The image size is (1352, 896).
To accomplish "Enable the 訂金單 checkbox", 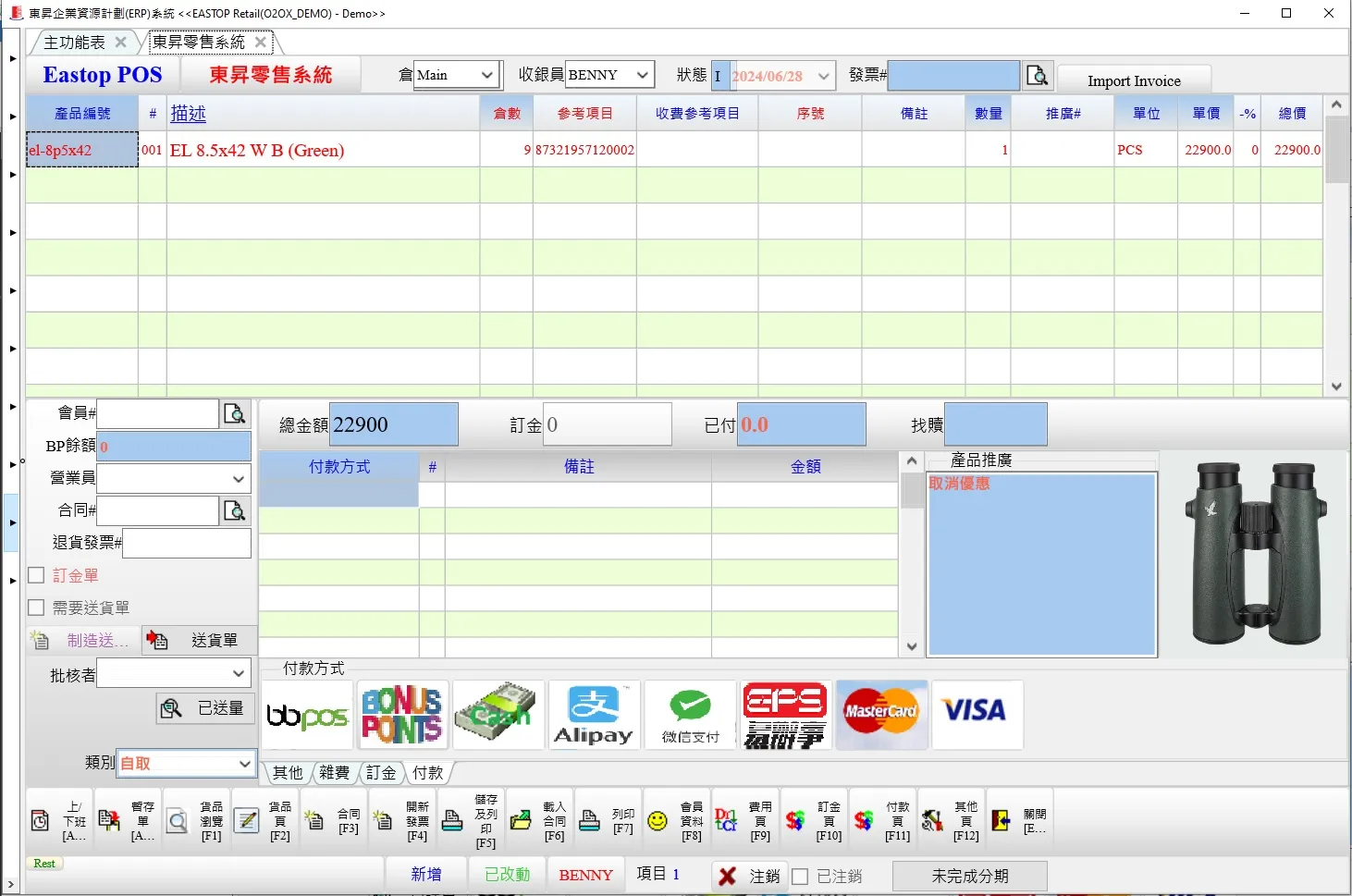I will point(37,575).
